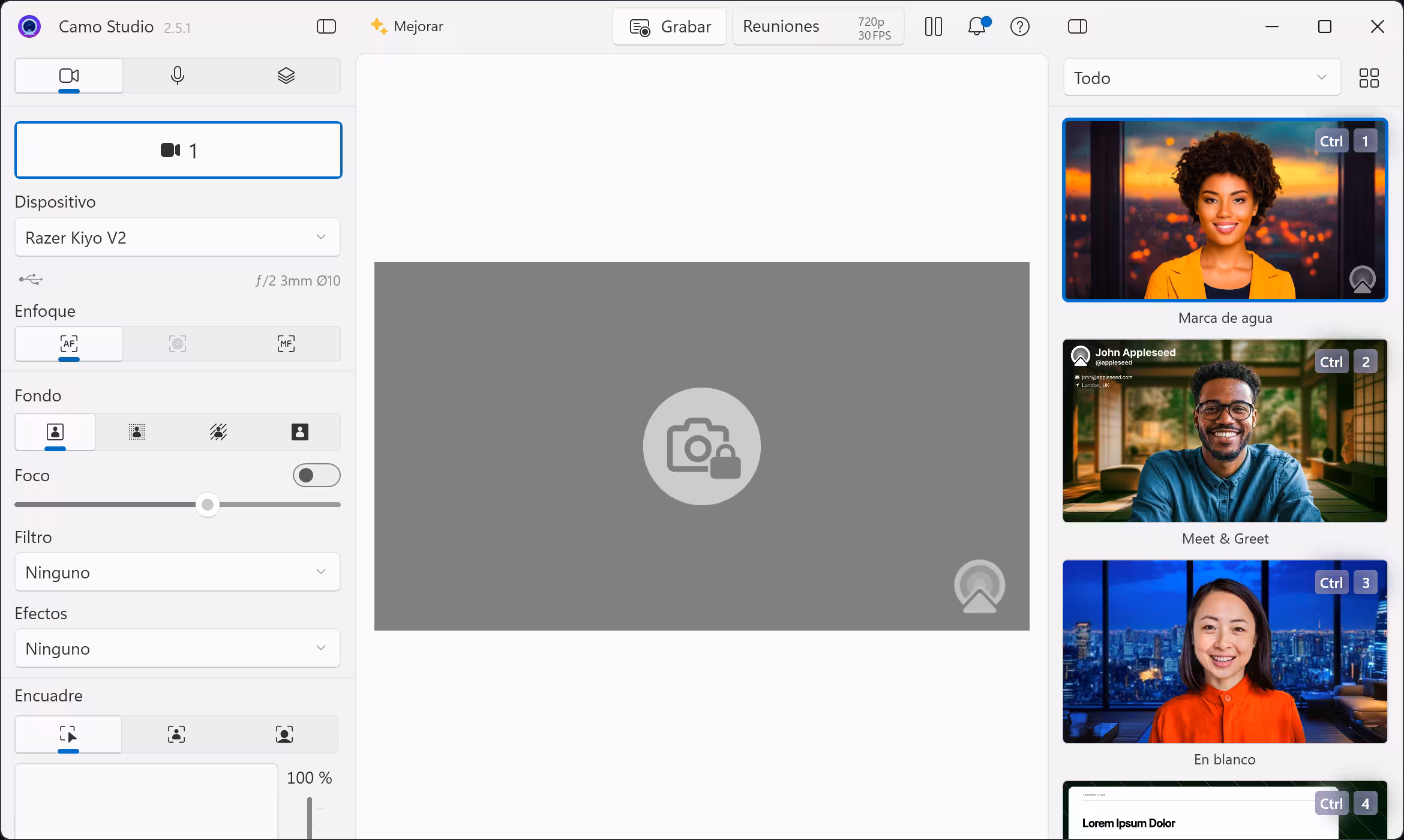The width and height of the screenshot is (1404, 840).
Task: Select background blur option
Action: pyautogui.click(x=137, y=432)
